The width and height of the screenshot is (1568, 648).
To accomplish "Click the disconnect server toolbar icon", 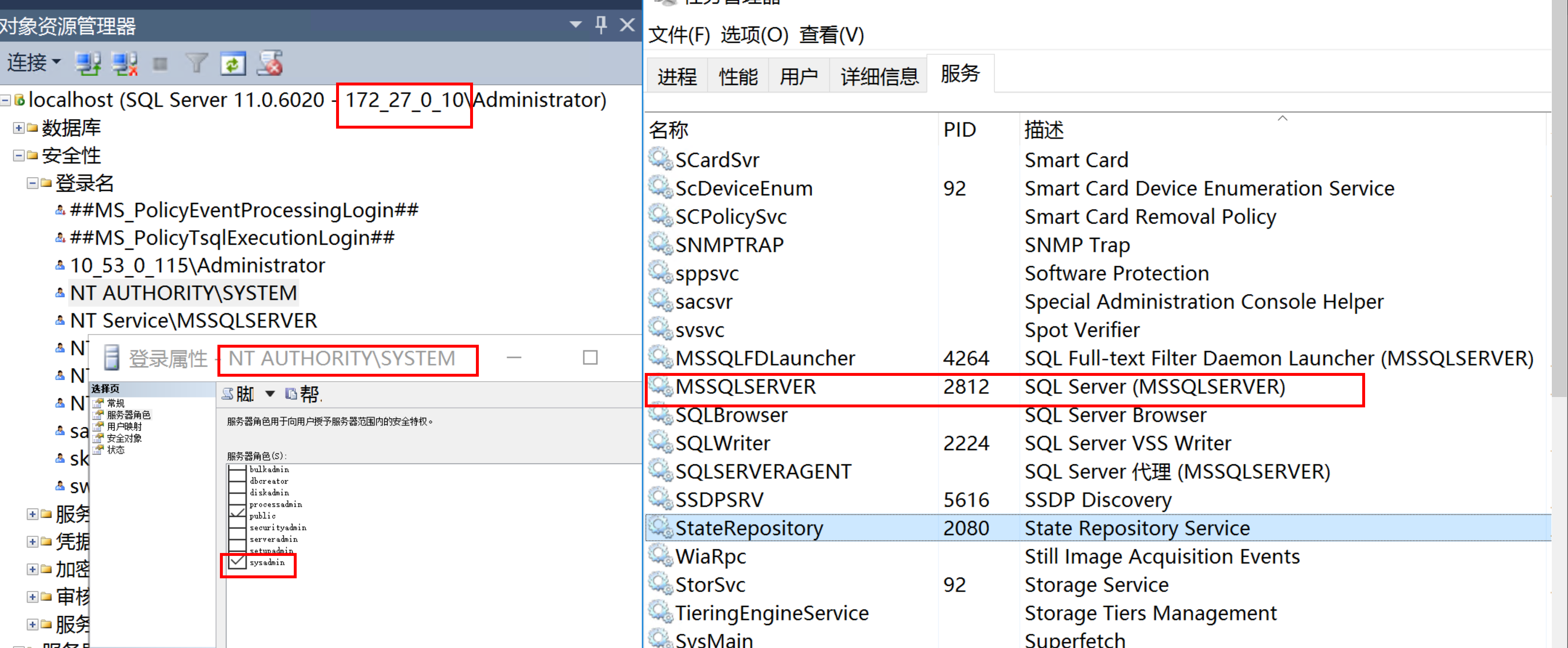I will tap(125, 63).
